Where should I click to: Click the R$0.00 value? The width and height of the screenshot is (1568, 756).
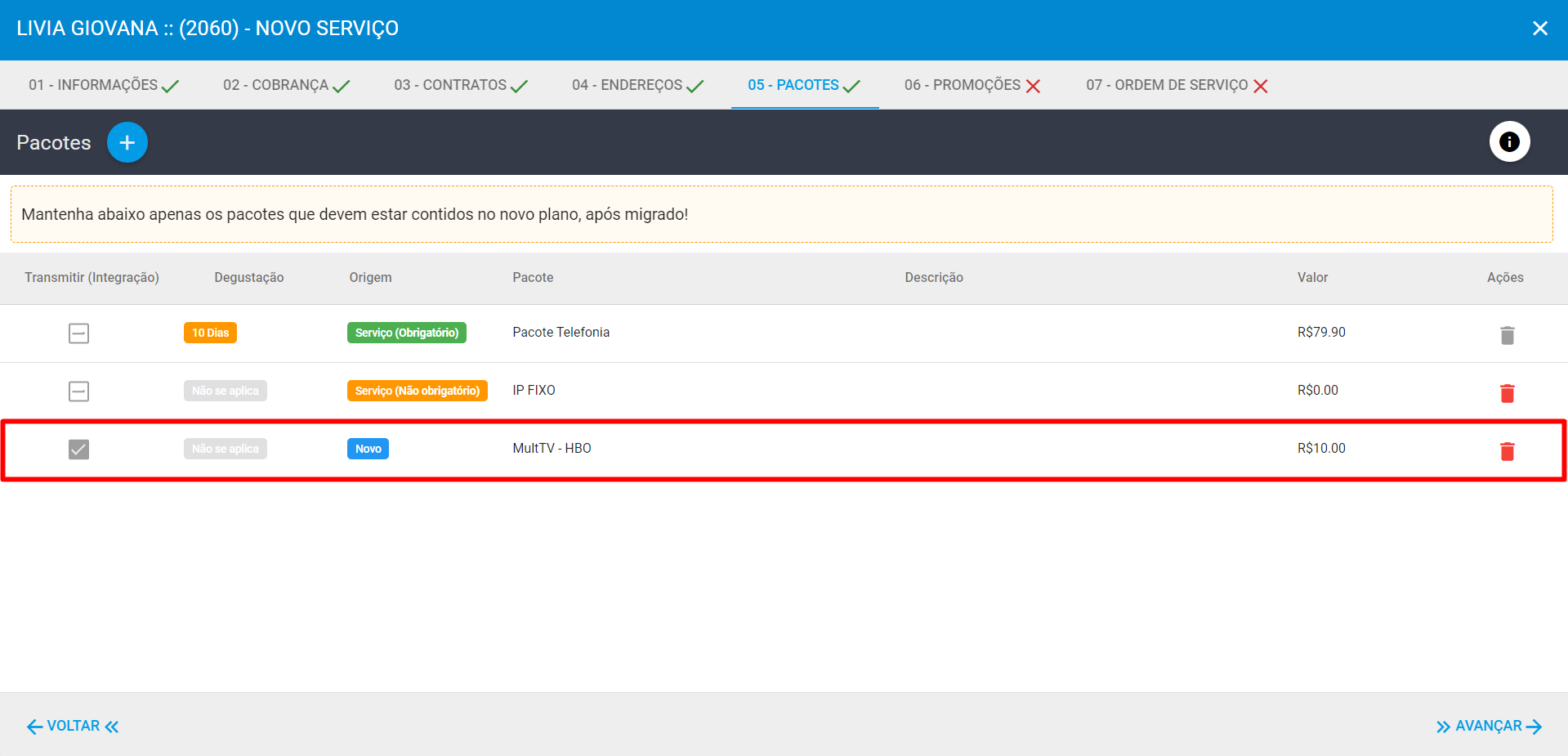1318,390
